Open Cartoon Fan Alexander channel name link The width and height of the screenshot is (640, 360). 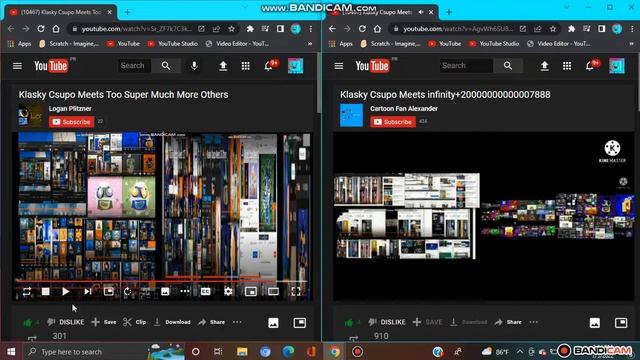pyautogui.click(x=404, y=109)
